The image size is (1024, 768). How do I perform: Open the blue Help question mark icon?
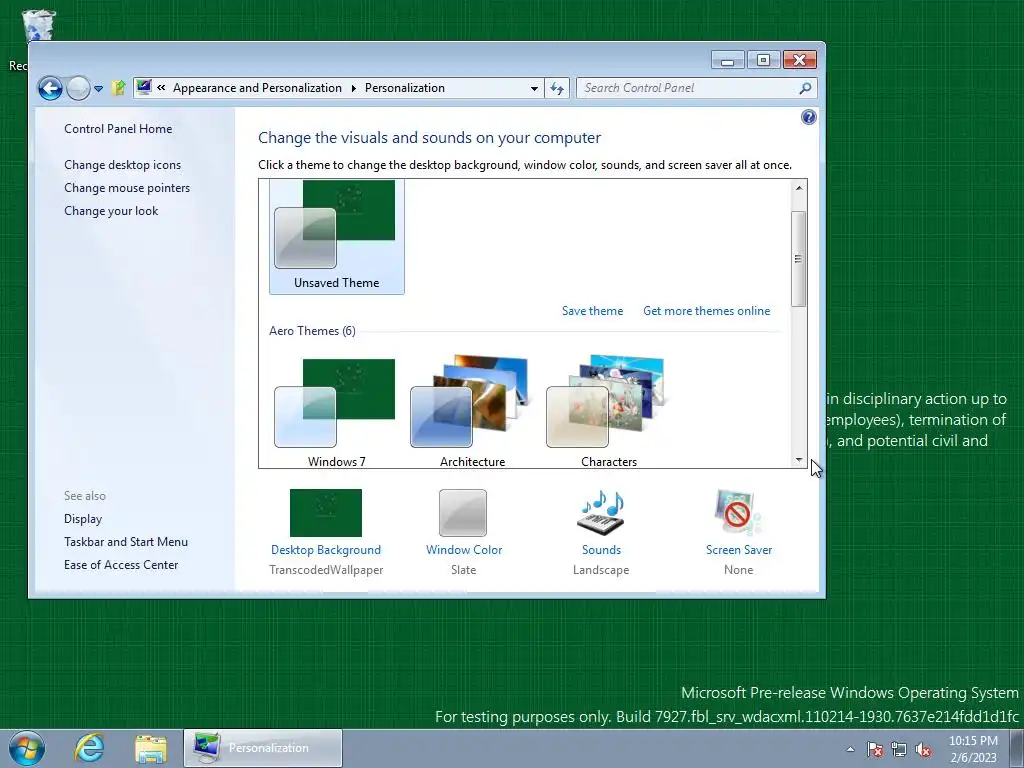[808, 117]
